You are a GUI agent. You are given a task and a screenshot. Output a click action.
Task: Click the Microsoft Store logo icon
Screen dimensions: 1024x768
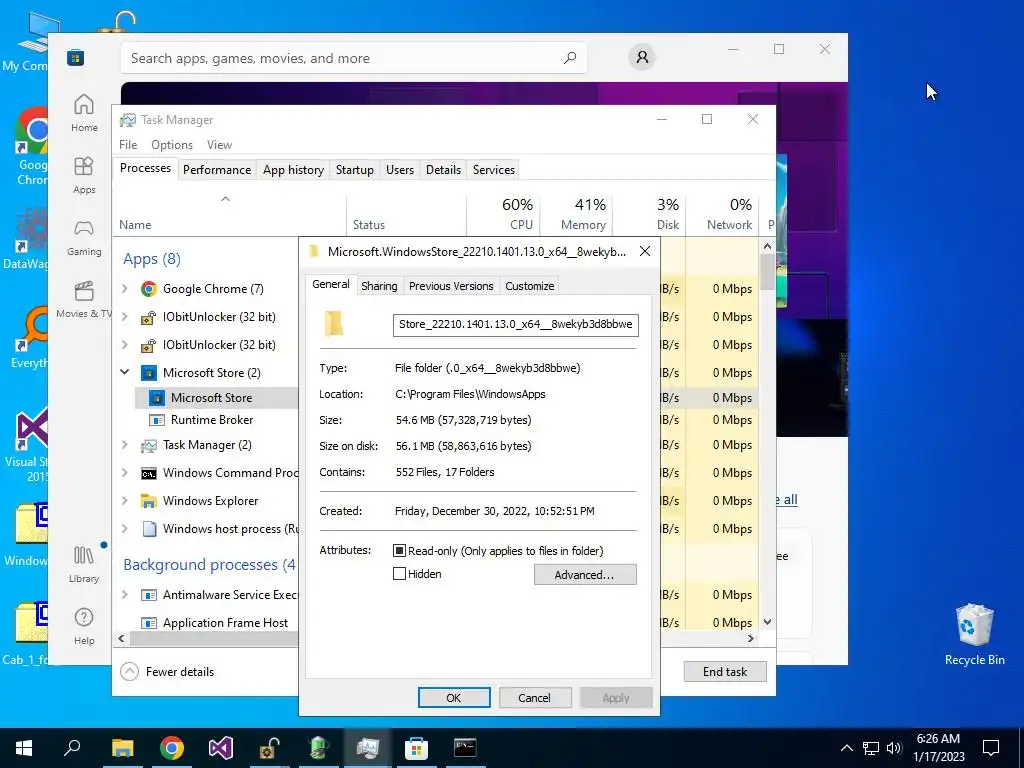click(x=76, y=57)
